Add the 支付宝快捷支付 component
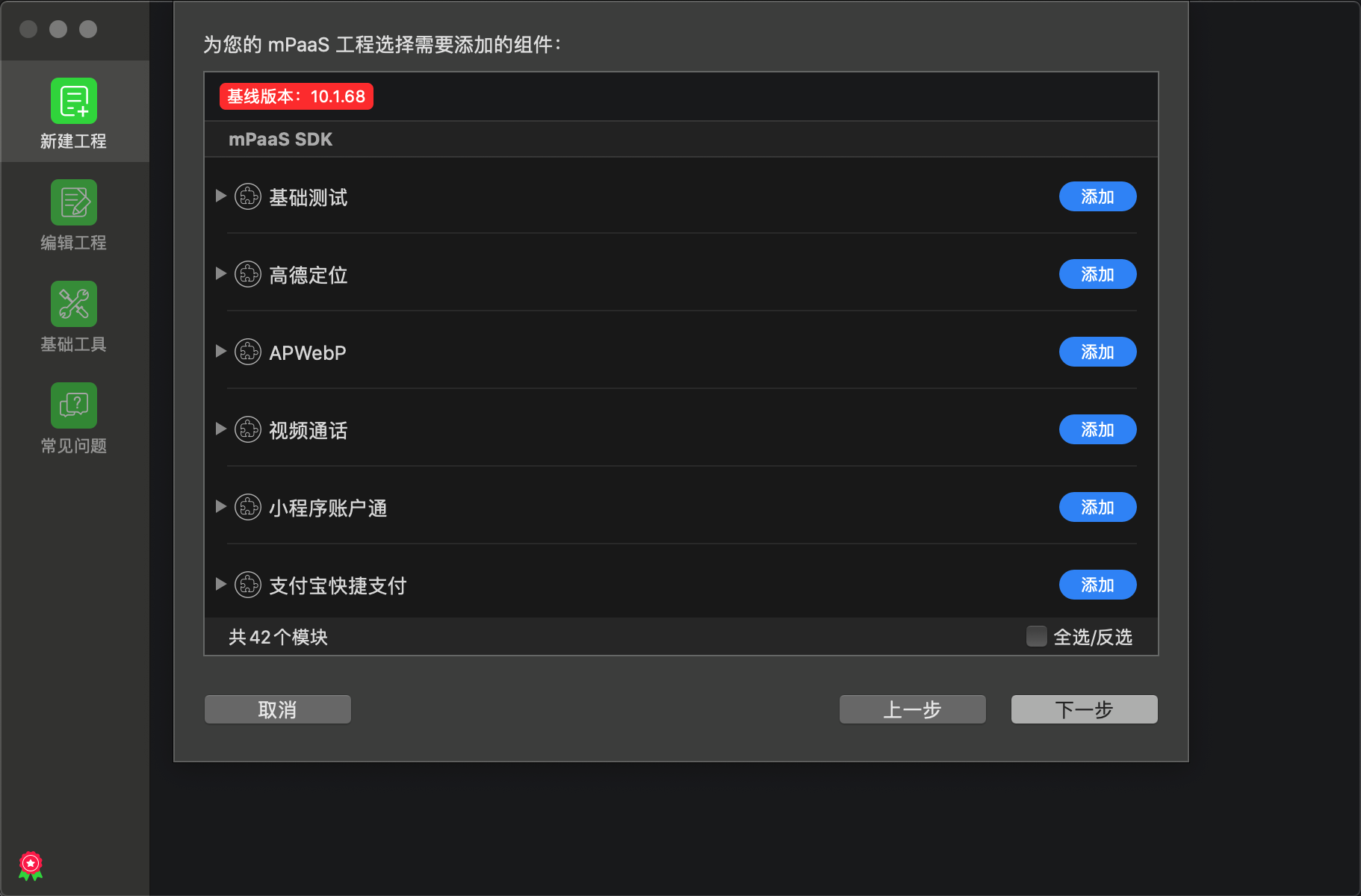The height and width of the screenshot is (896, 1361). (1097, 585)
